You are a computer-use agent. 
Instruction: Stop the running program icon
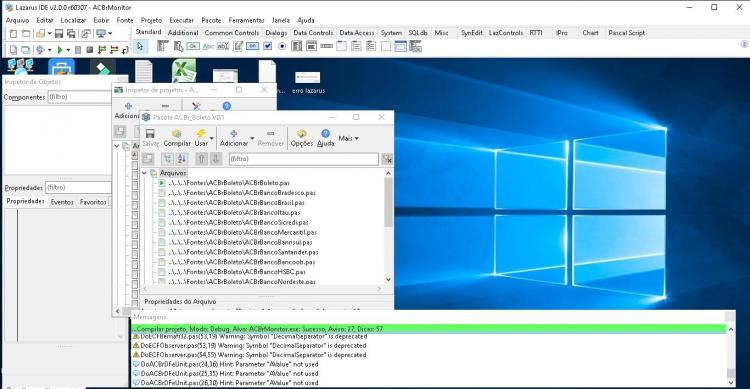tap(89, 50)
